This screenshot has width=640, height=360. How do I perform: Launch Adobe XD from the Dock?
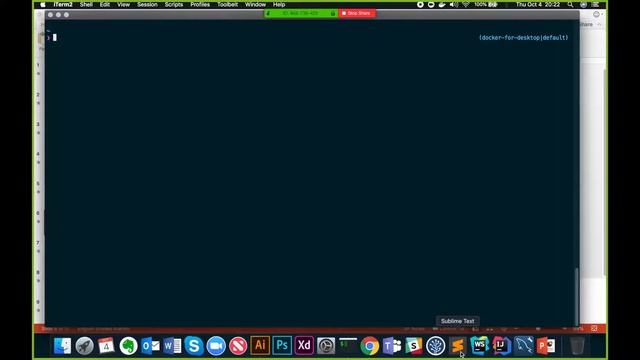(304, 345)
